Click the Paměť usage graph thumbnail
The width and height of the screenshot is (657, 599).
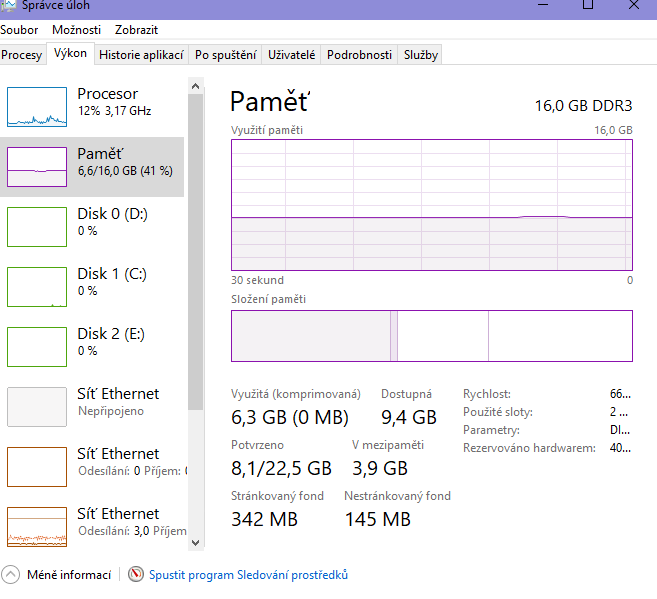[36, 166]
